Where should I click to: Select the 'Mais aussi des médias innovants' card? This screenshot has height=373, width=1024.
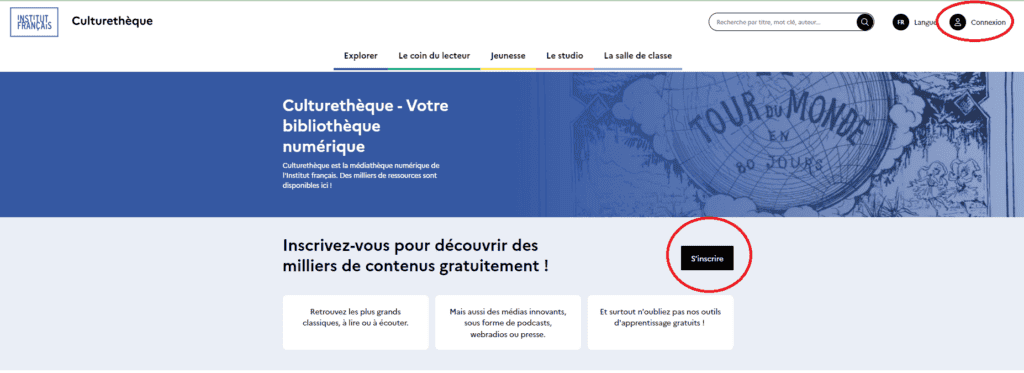pyautogui.click(x=508, y=322)
